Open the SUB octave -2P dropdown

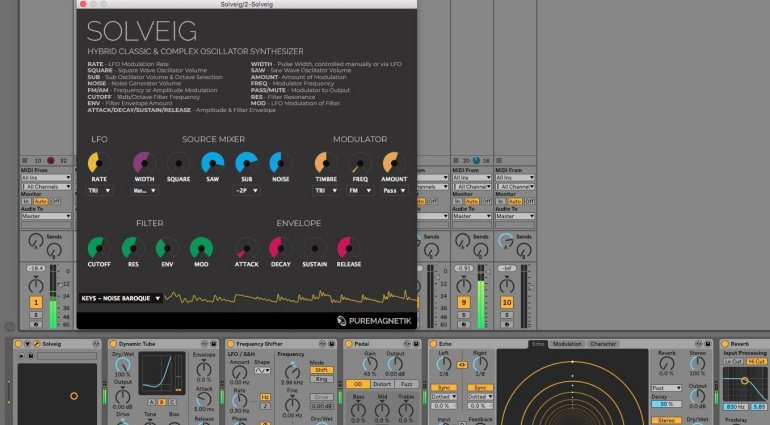245,190
